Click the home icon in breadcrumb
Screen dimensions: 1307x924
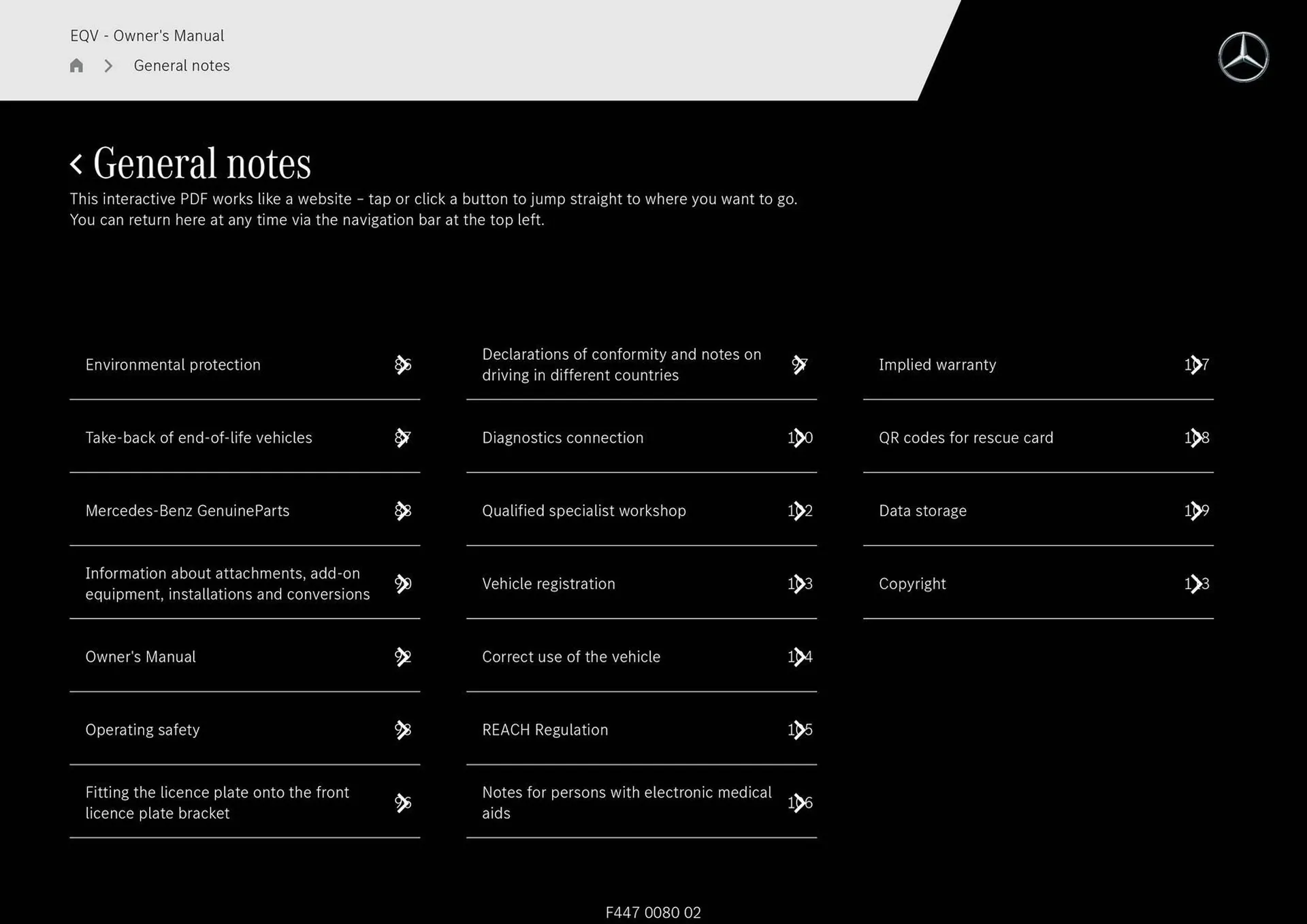76,66
